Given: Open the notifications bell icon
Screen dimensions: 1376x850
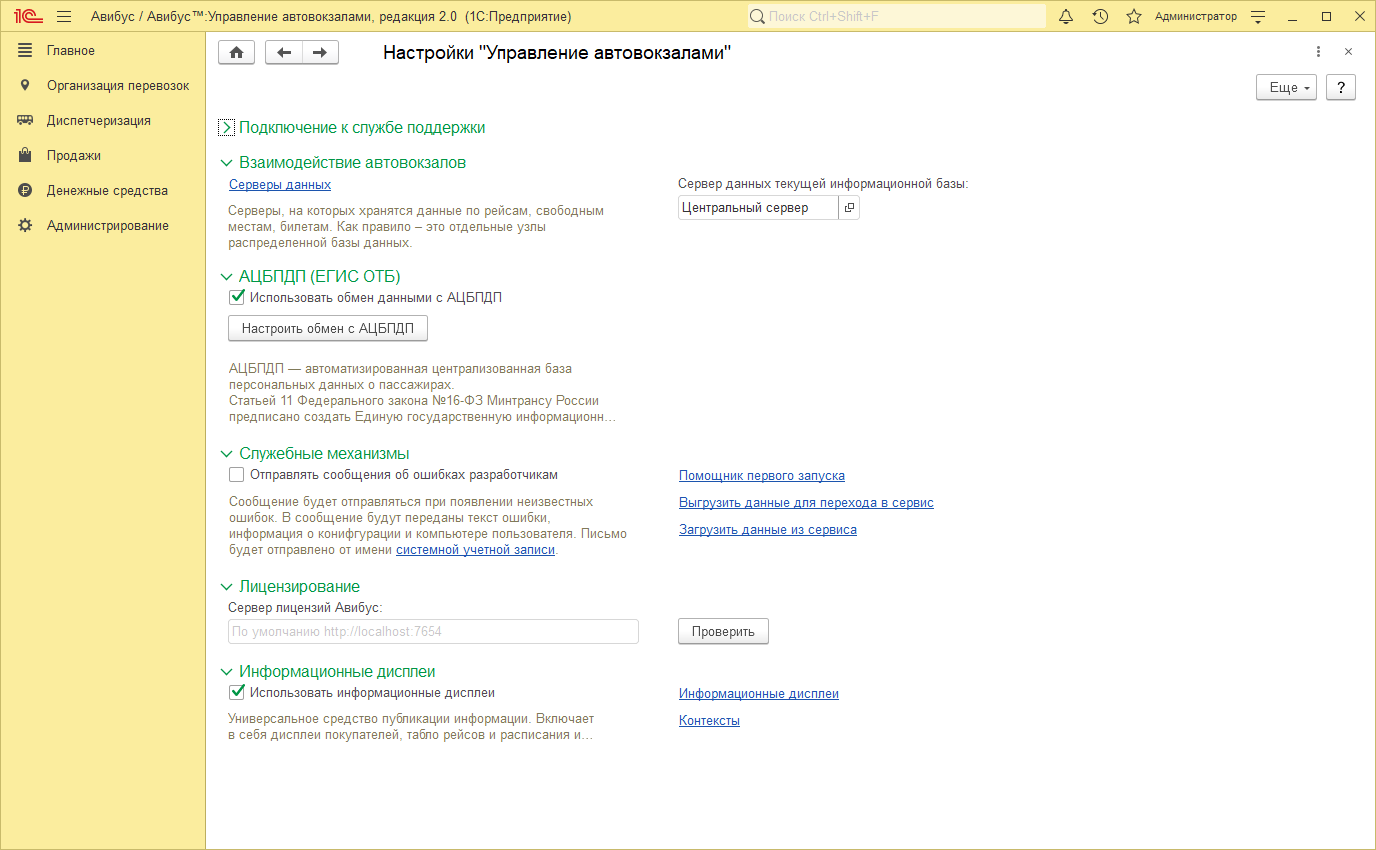Looking at the screenshot, I should coord(1066,17).
